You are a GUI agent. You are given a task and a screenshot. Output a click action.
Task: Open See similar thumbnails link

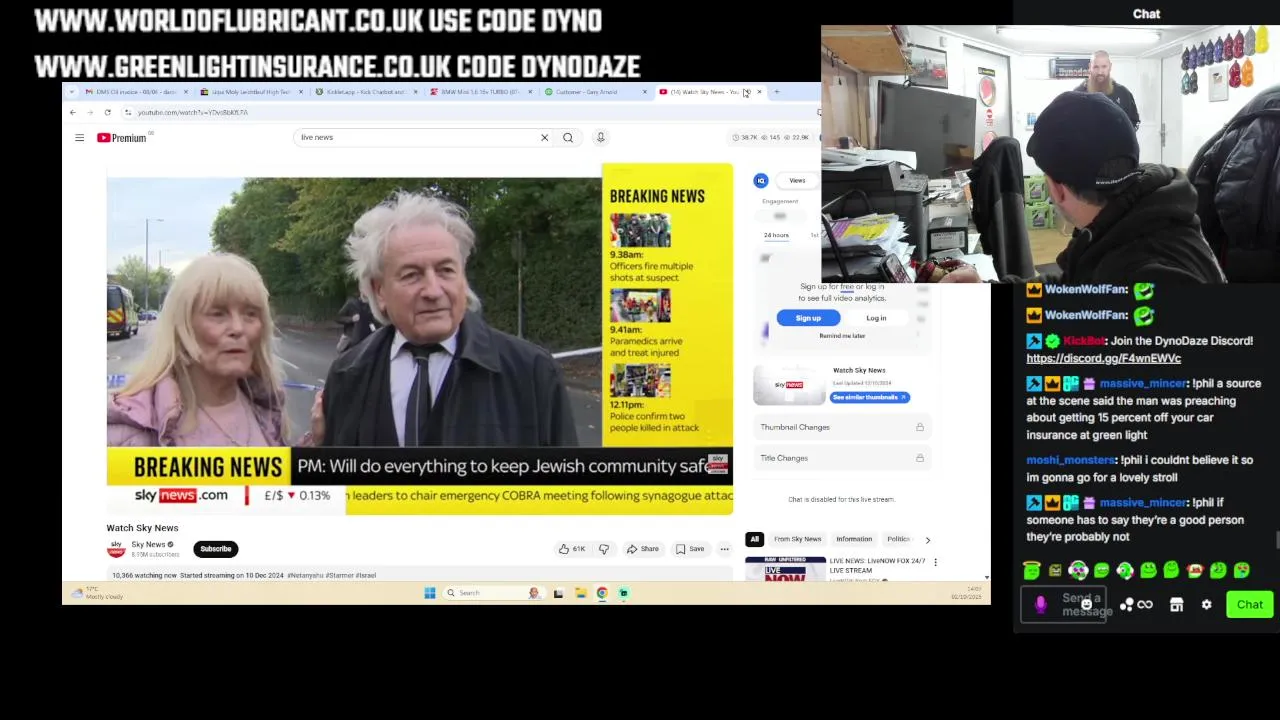pos(870,397)
